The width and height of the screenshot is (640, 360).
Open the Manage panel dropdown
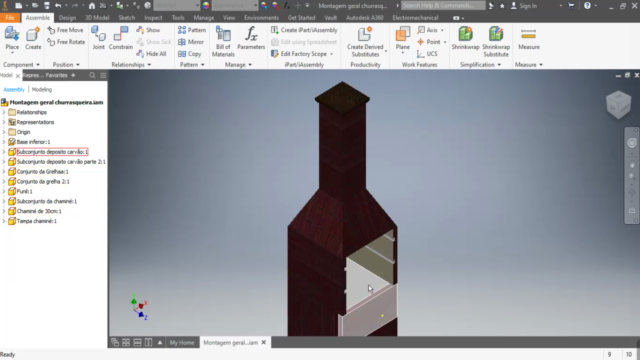238,64
